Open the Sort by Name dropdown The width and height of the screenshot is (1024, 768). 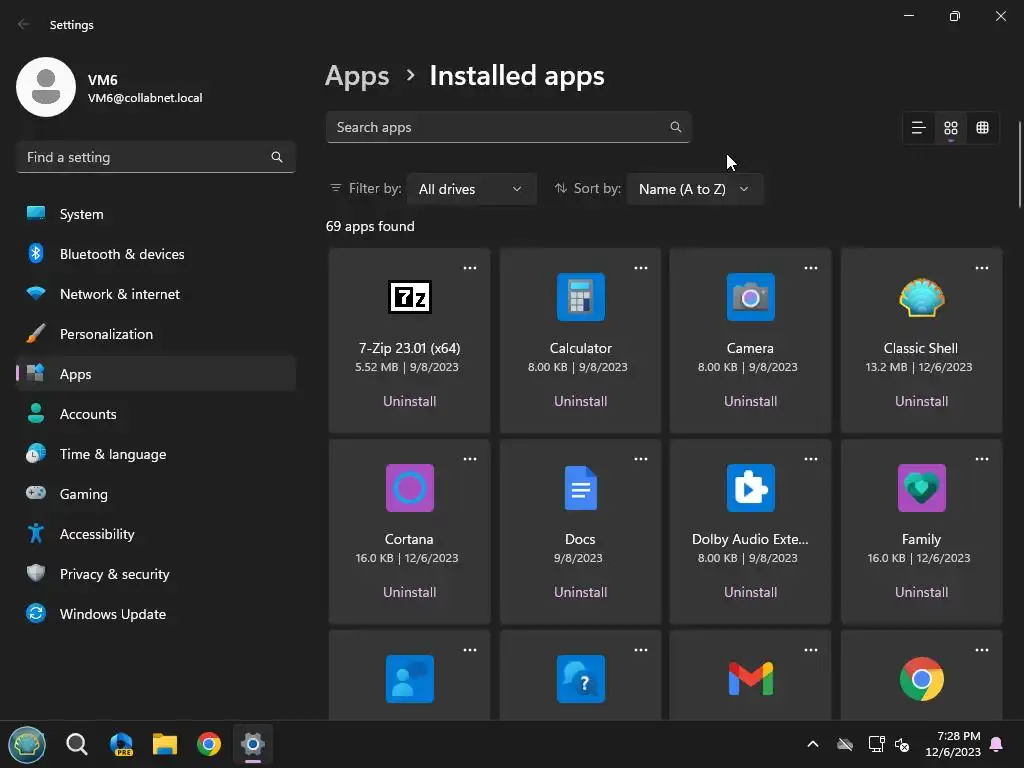click(x=694, y=189)
